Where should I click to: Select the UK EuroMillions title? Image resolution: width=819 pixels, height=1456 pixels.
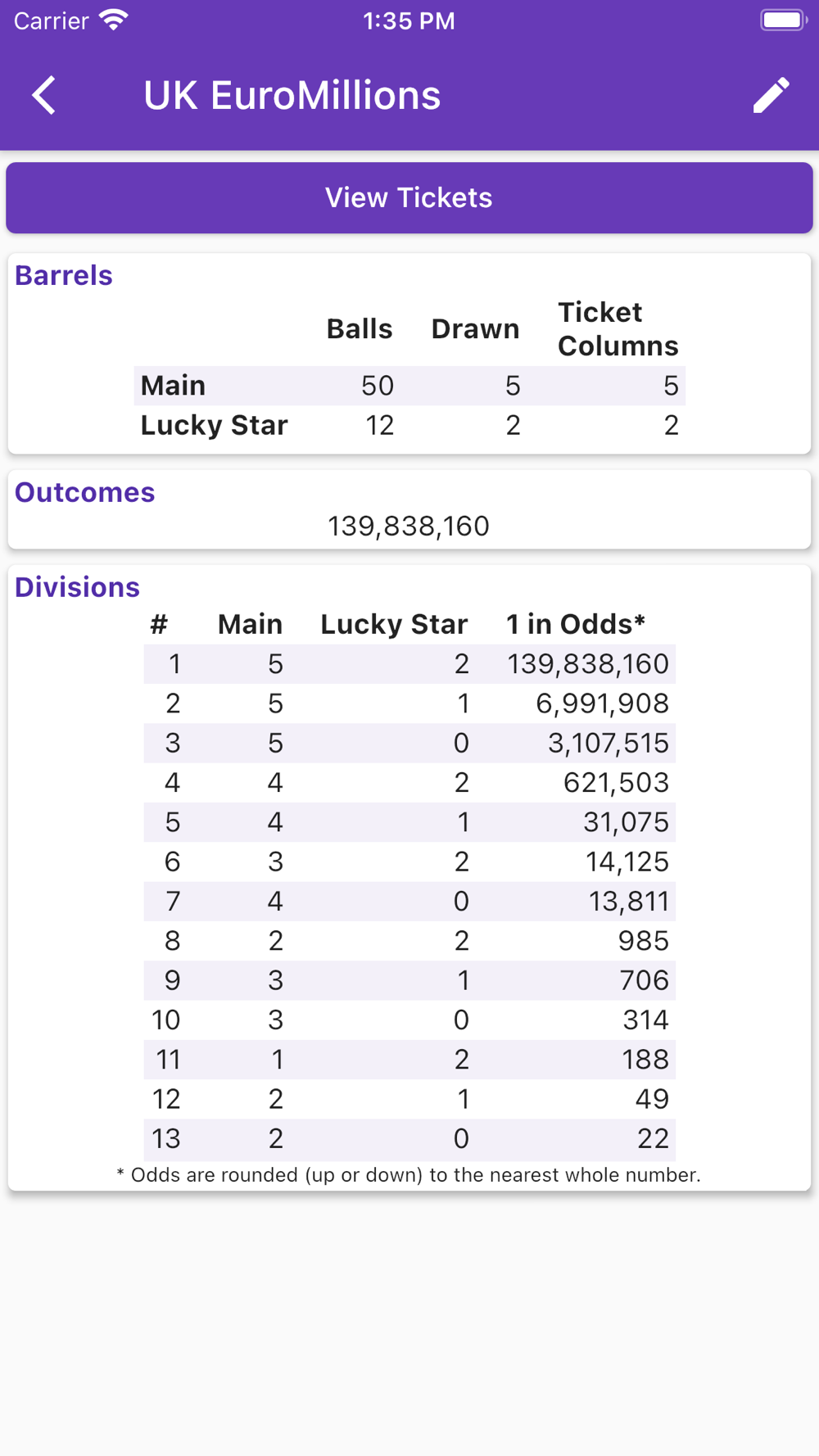click(292, 95)
